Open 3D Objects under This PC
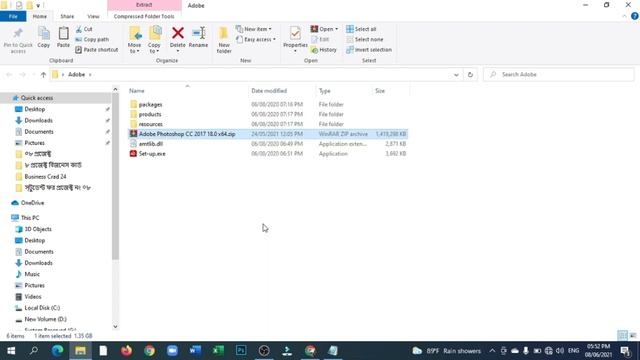This screenshot has height=360, width=640. [x=38, y=229]
